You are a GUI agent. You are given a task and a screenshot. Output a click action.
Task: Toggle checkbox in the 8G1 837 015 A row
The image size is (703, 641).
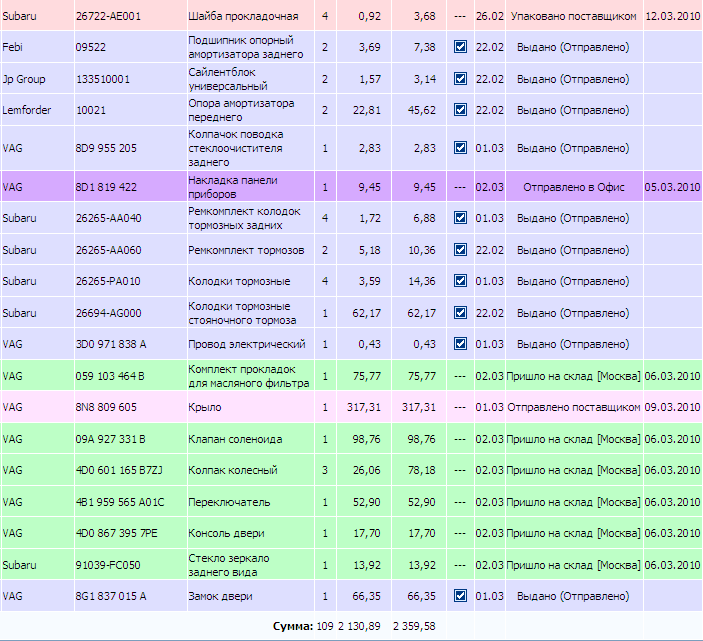click(460, 596)
